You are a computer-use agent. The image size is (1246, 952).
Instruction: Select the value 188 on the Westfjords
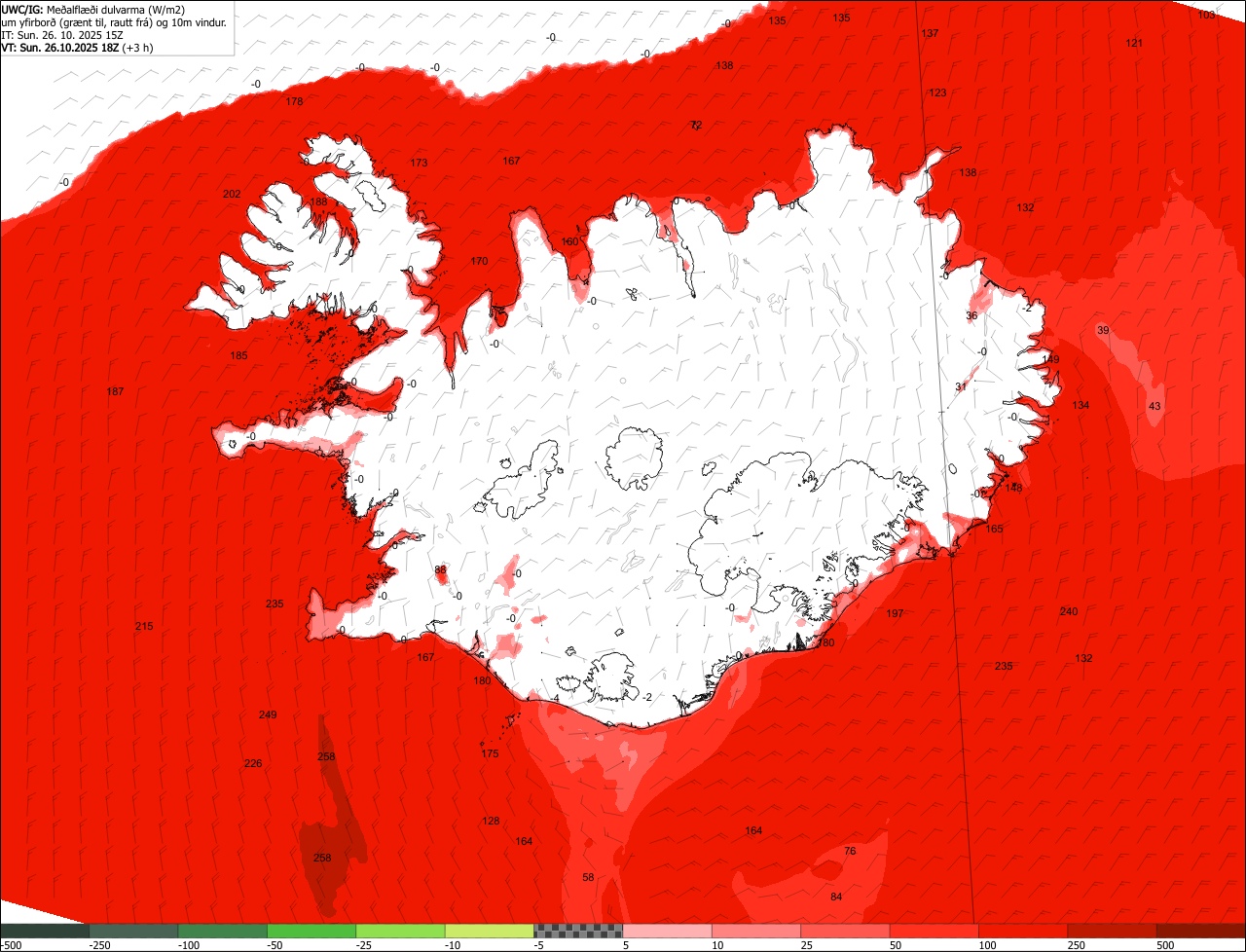coord(319,201)
